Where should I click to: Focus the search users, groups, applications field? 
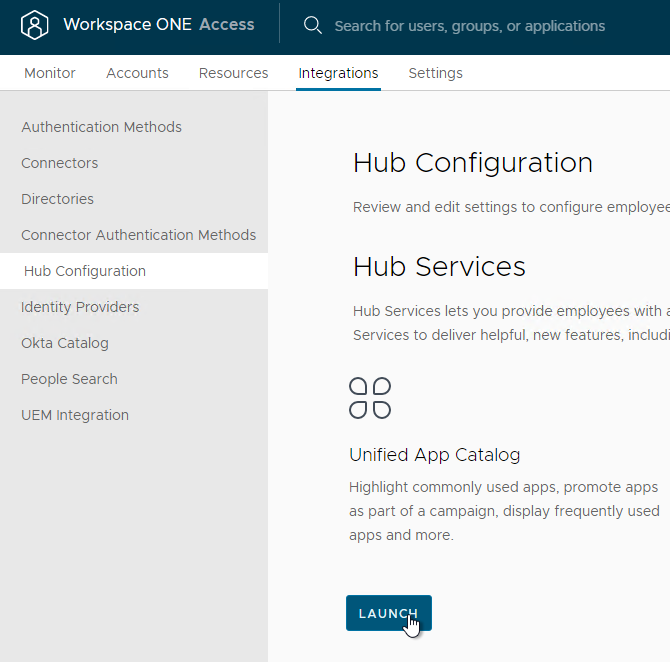click(x=470, y=26)
